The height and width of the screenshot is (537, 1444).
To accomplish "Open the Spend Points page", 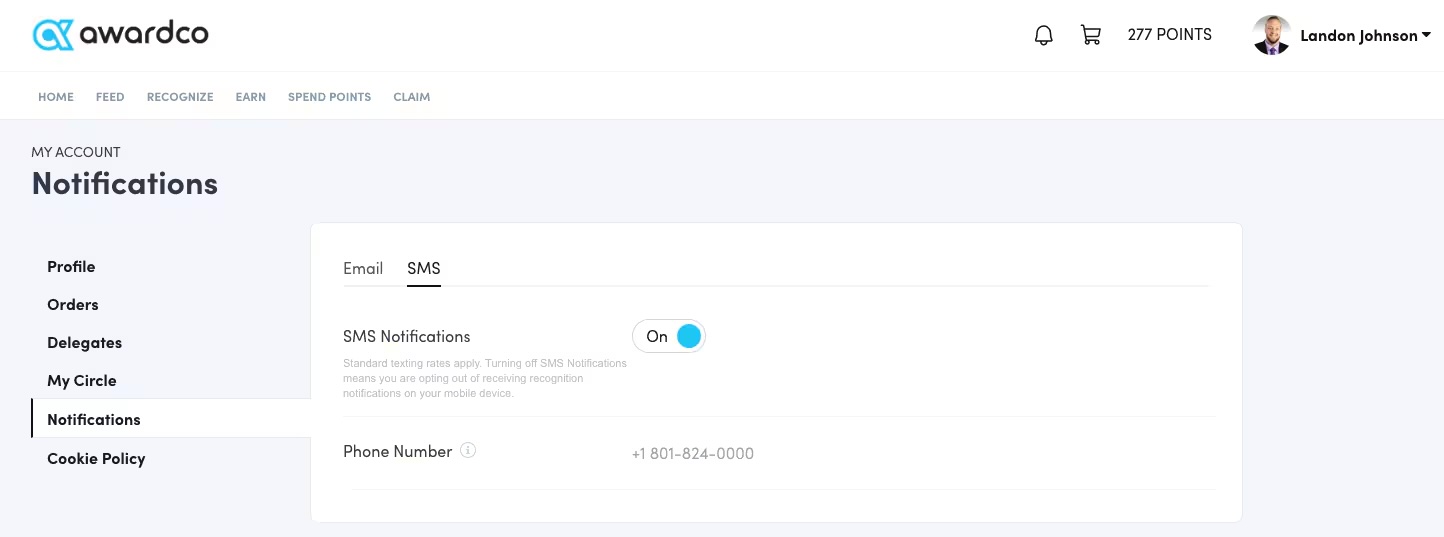I will [329, 97].
